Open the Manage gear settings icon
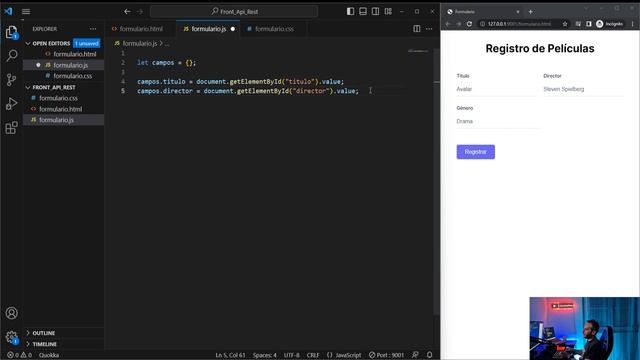This screenshot has width=640, height=360. click(11, 337)
